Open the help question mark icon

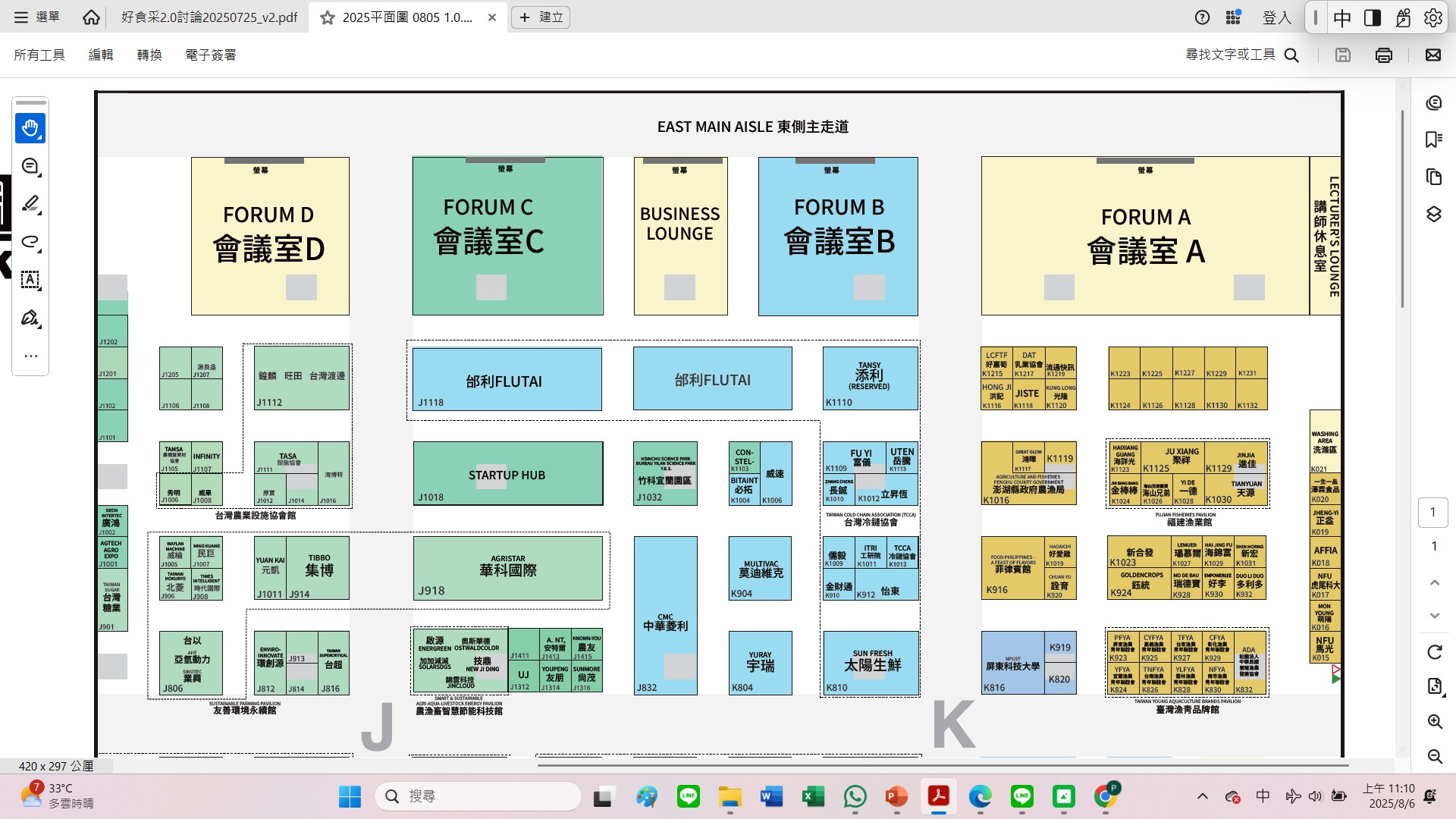click(1202, 17)
